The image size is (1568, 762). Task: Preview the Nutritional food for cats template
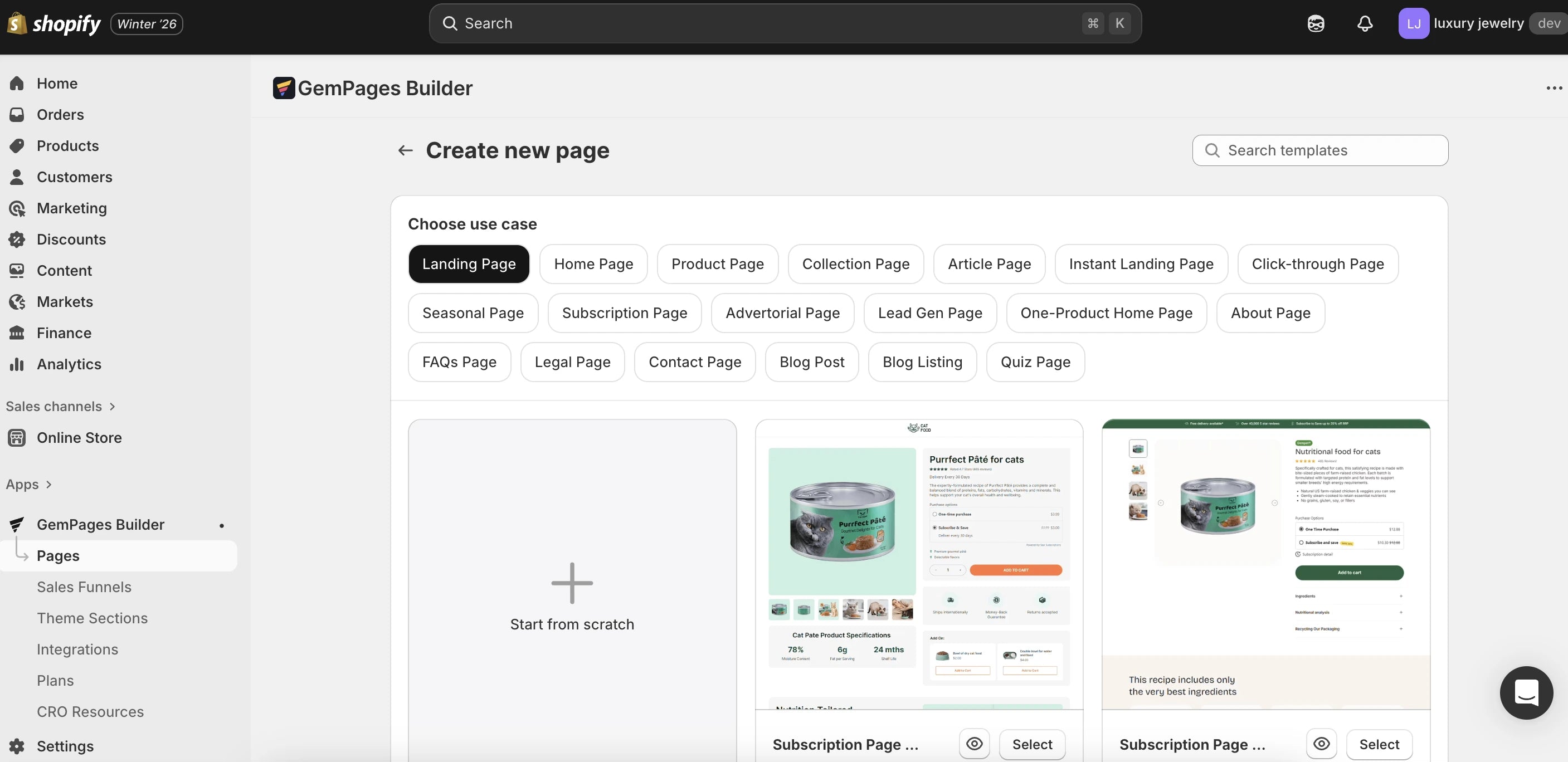point(1322,744)
